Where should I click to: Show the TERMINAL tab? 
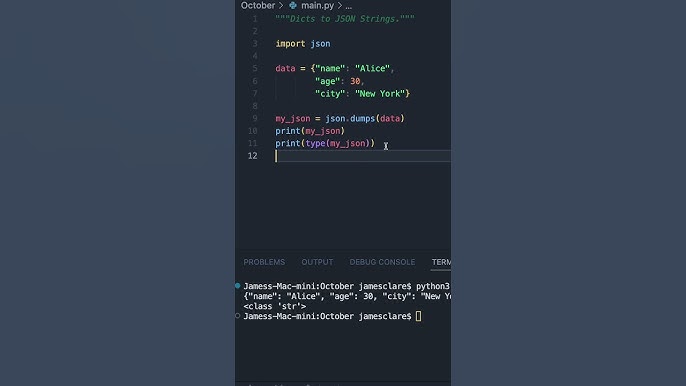click(x=441, y=262)
